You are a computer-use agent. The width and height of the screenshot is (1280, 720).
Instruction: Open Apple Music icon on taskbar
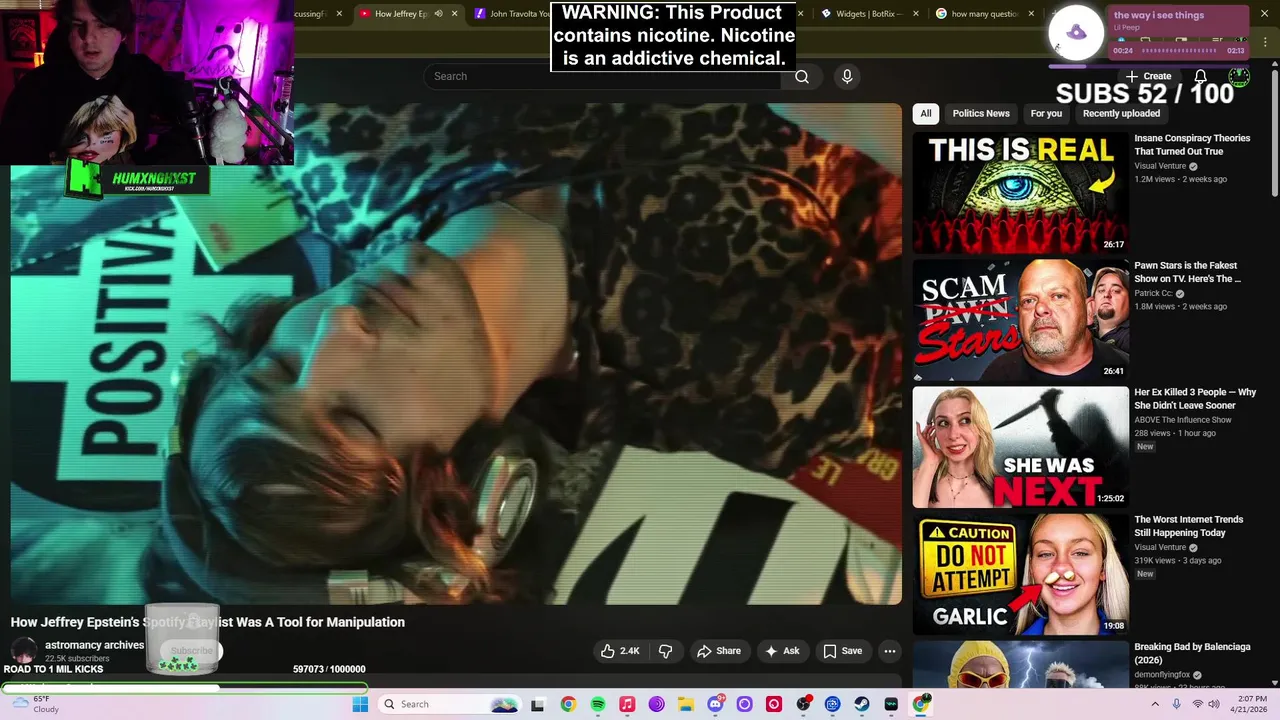click(627, 704)
